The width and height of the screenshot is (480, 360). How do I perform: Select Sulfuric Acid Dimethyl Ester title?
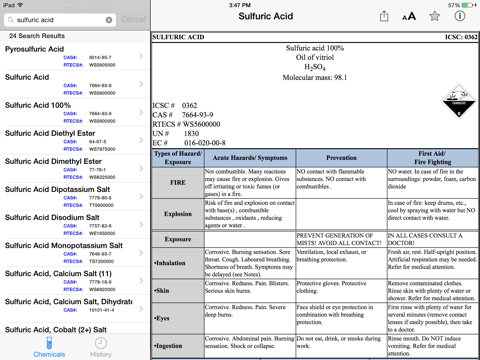click(x=53, y=161)
